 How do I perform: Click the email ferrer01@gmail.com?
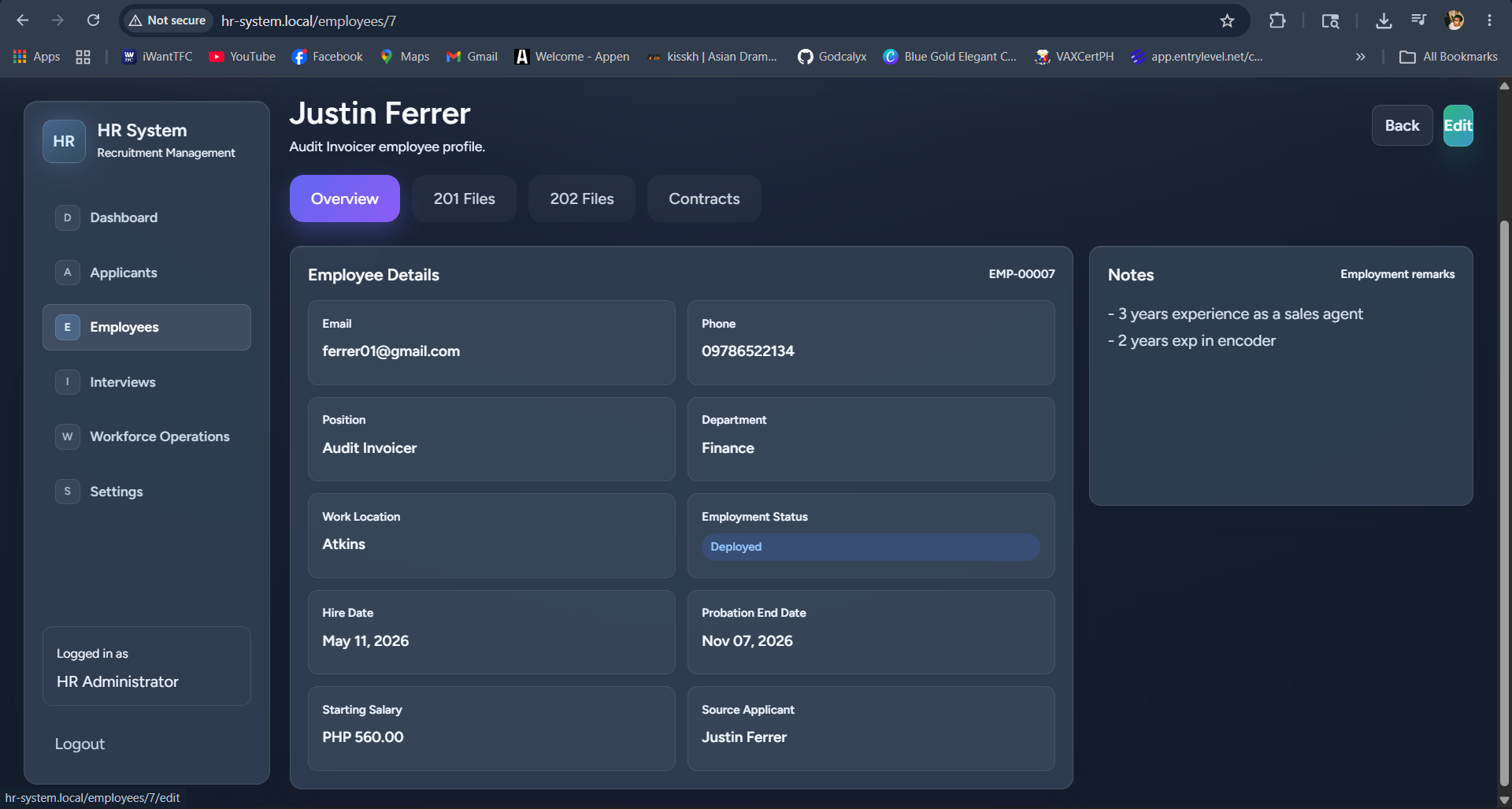(391, 351)
